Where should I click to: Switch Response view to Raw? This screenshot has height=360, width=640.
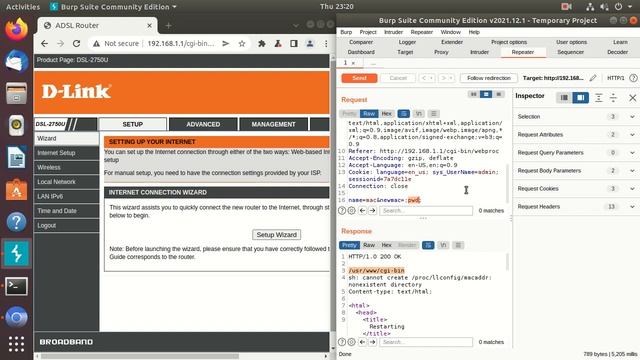click(369, 245)
